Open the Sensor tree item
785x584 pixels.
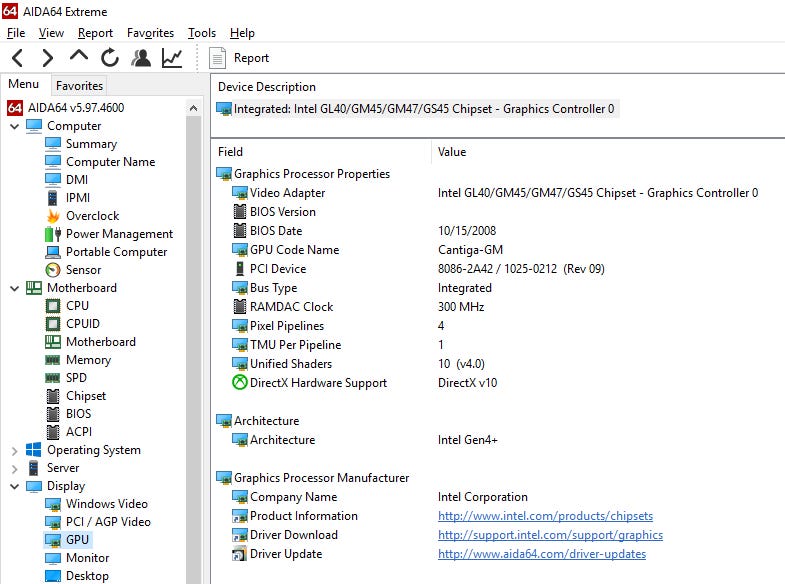pos(83,270)
